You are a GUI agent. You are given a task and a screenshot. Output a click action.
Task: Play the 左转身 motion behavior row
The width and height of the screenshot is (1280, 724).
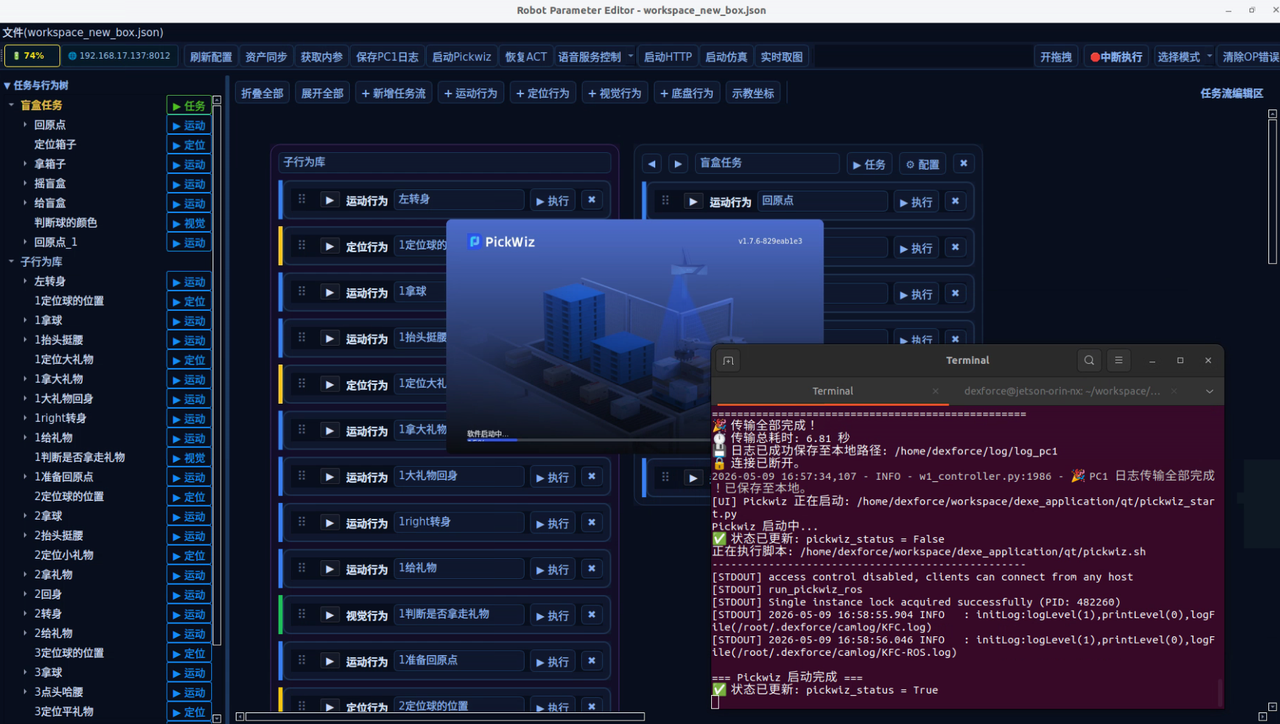pyautogui.click(x=329, y=200)
